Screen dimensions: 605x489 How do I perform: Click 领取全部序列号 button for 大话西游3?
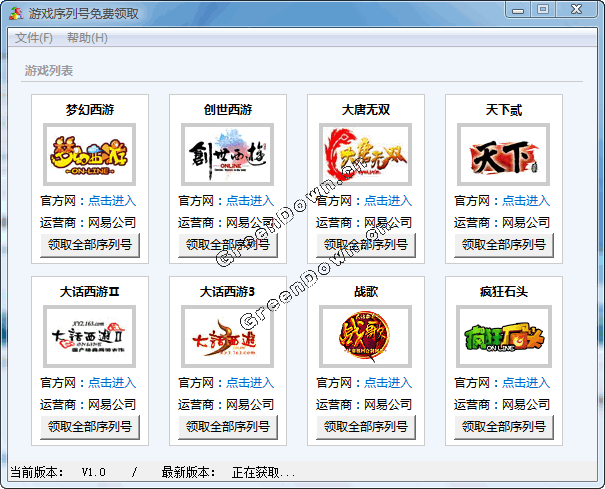[228, 427]
